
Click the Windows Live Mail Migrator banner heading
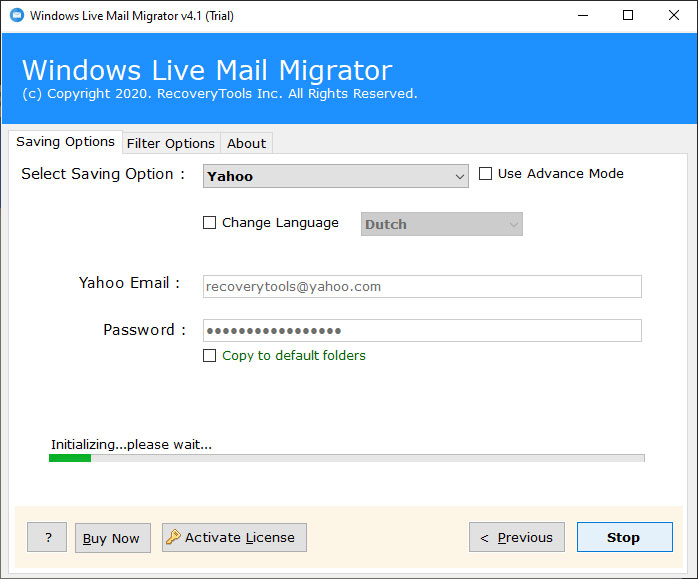tap(207, 70)
